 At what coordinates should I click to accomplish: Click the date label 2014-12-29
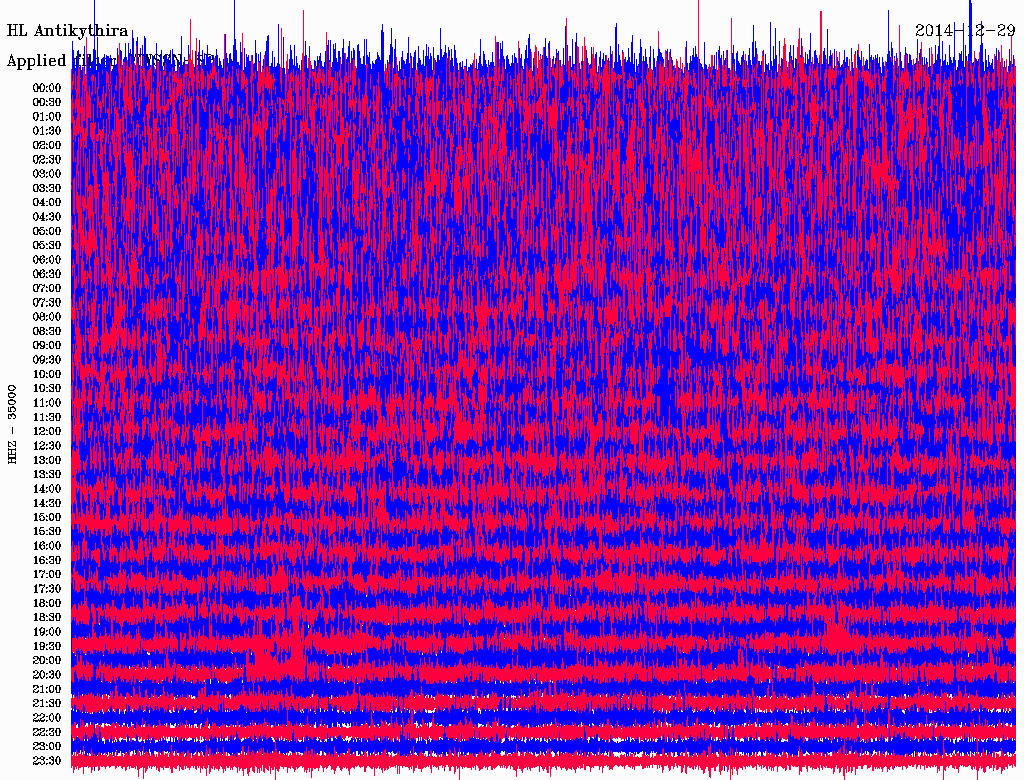[x=965, y=30]
